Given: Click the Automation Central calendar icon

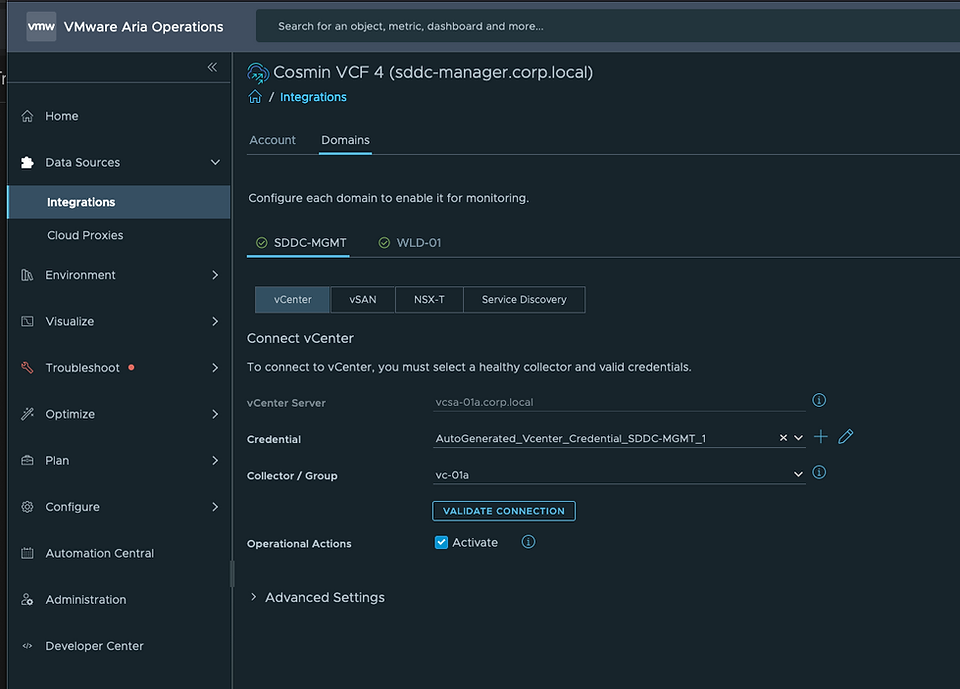Looking at the screenshot, I should coord(27,553).
